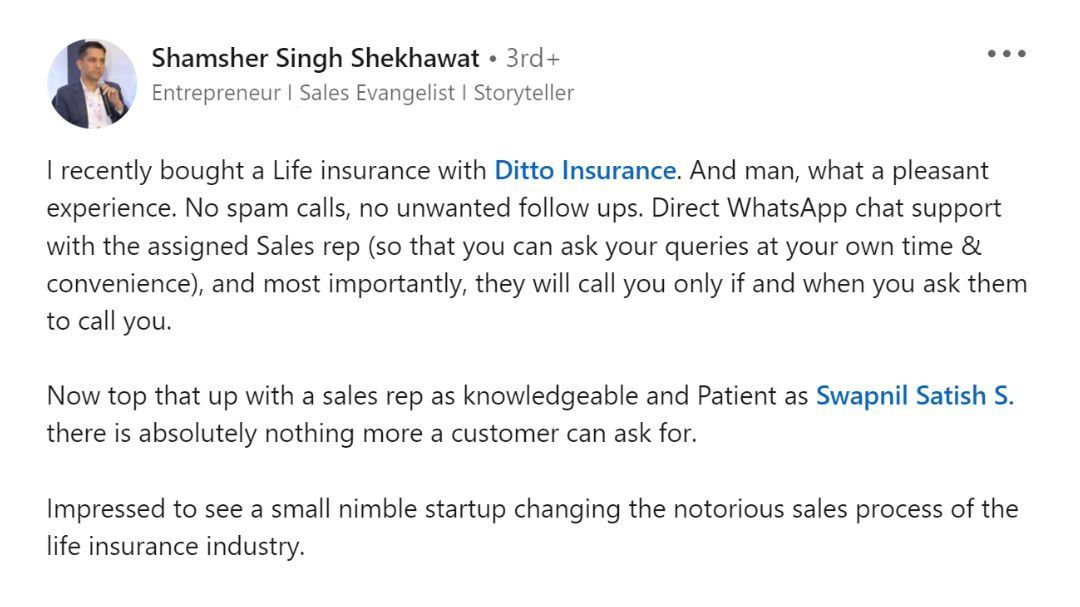Click 'there is absolutely nothing more' line
The image size is (1080, 607).
[x=372, y=433]
